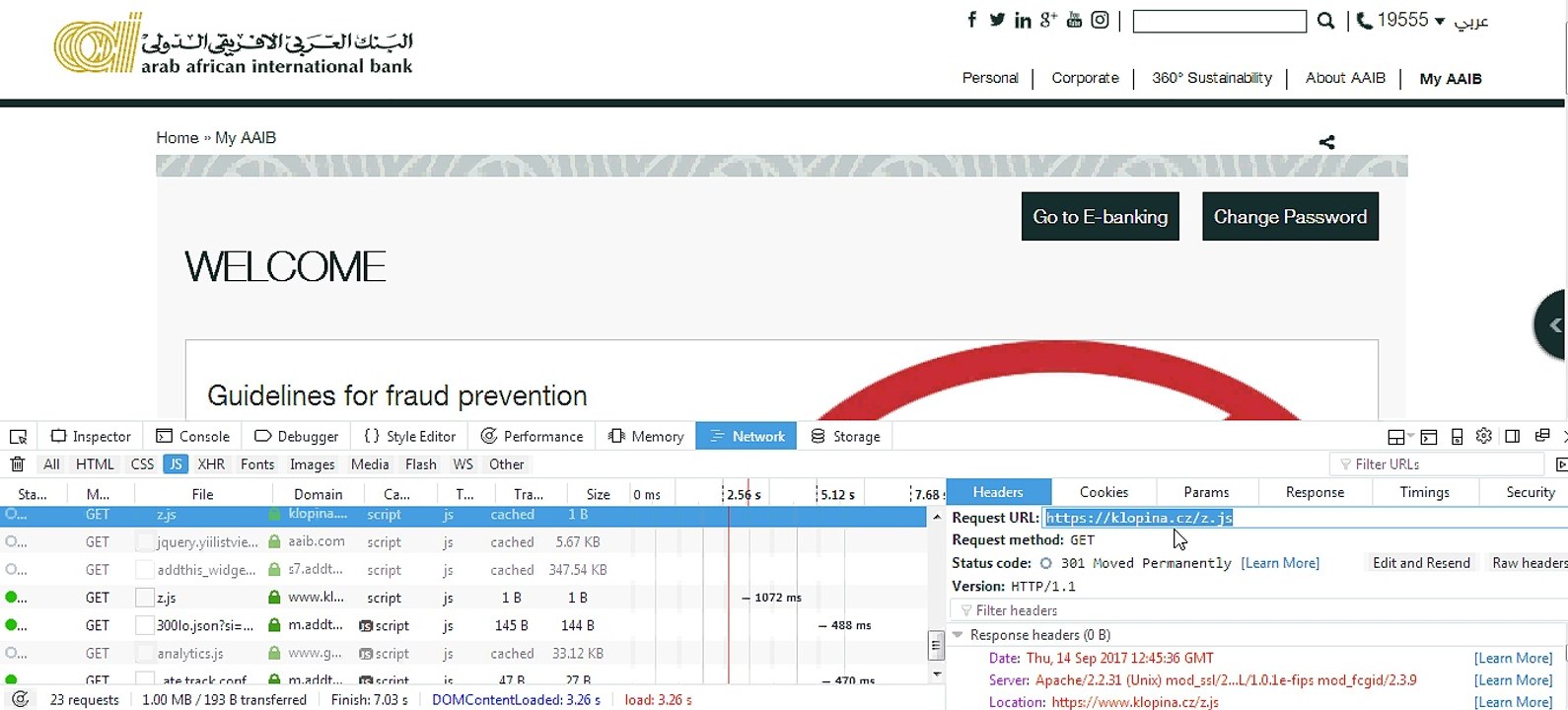The image size is (1568, 710).
Task: Toggle the split console icon
Action: click(x=1429, y=436)
